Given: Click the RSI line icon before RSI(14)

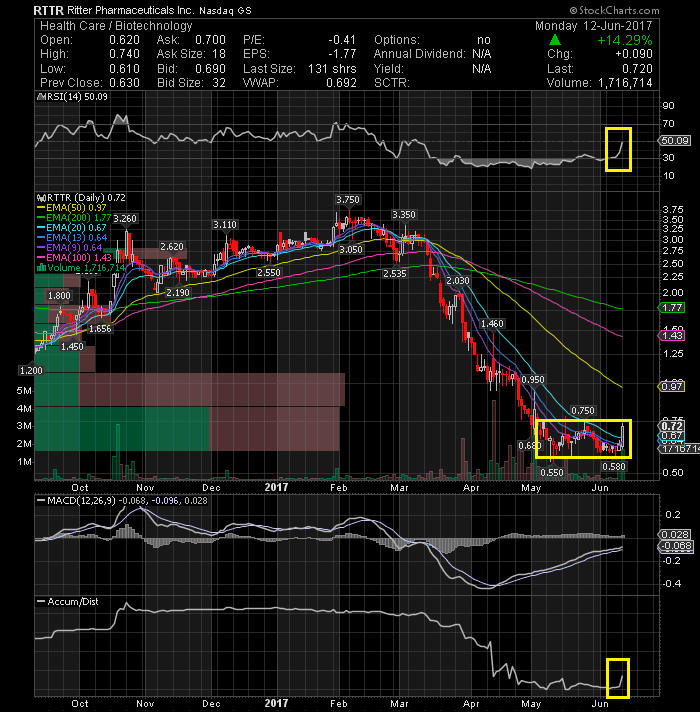Looking at the screenshot, I should coord(41,97).
